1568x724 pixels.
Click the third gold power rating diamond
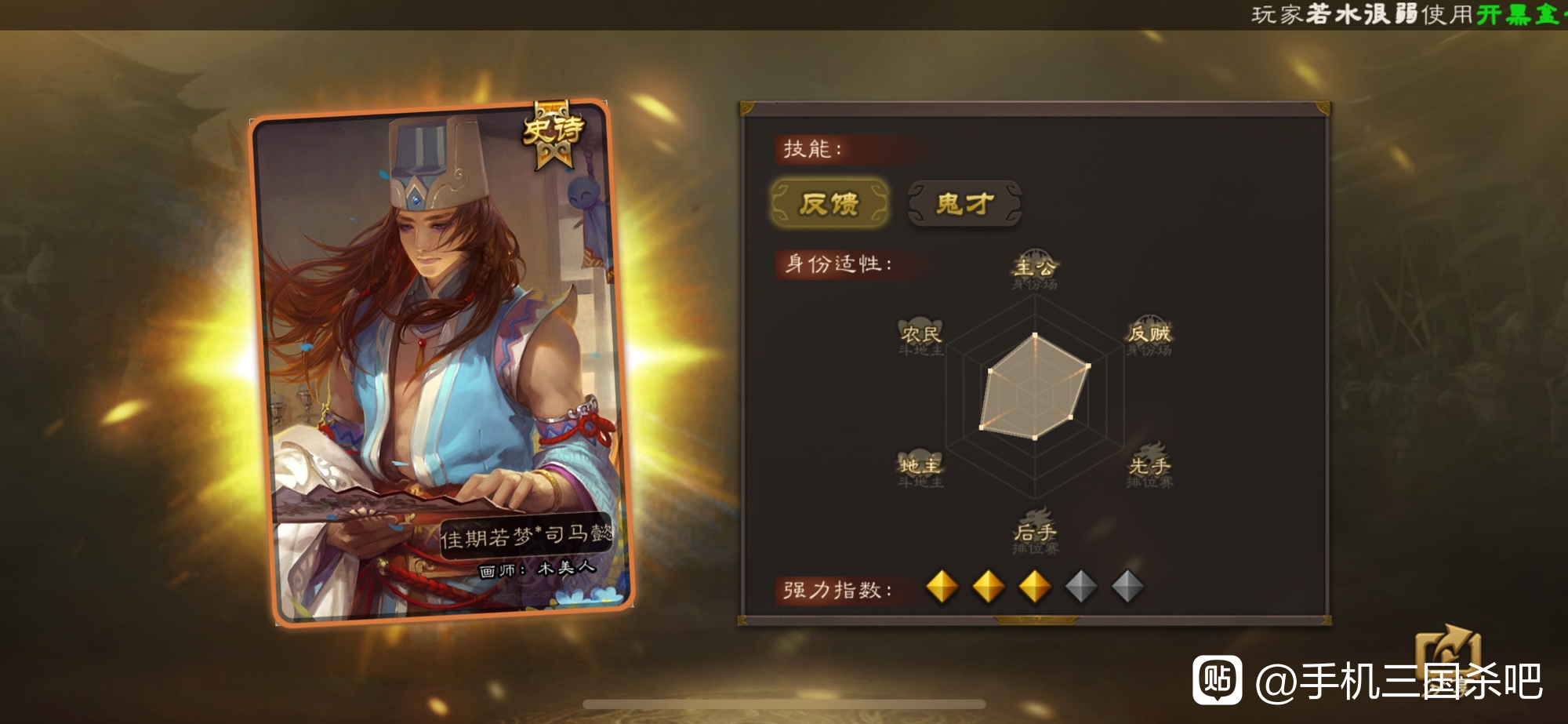[1035, 587]
